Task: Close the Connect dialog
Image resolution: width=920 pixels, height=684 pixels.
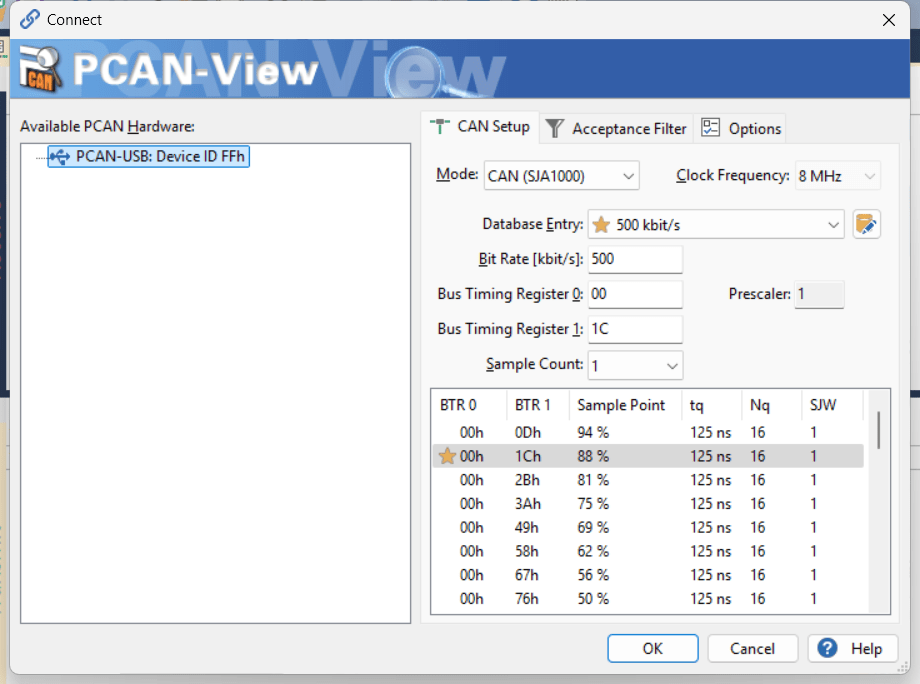Action: point(888,20)
